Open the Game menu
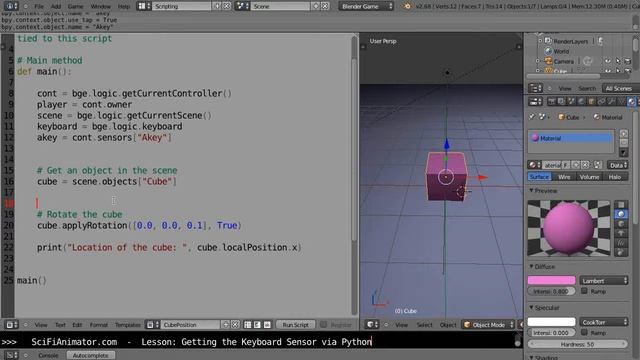The width and height of the screenshot is (640, 360). click(76, 7)
